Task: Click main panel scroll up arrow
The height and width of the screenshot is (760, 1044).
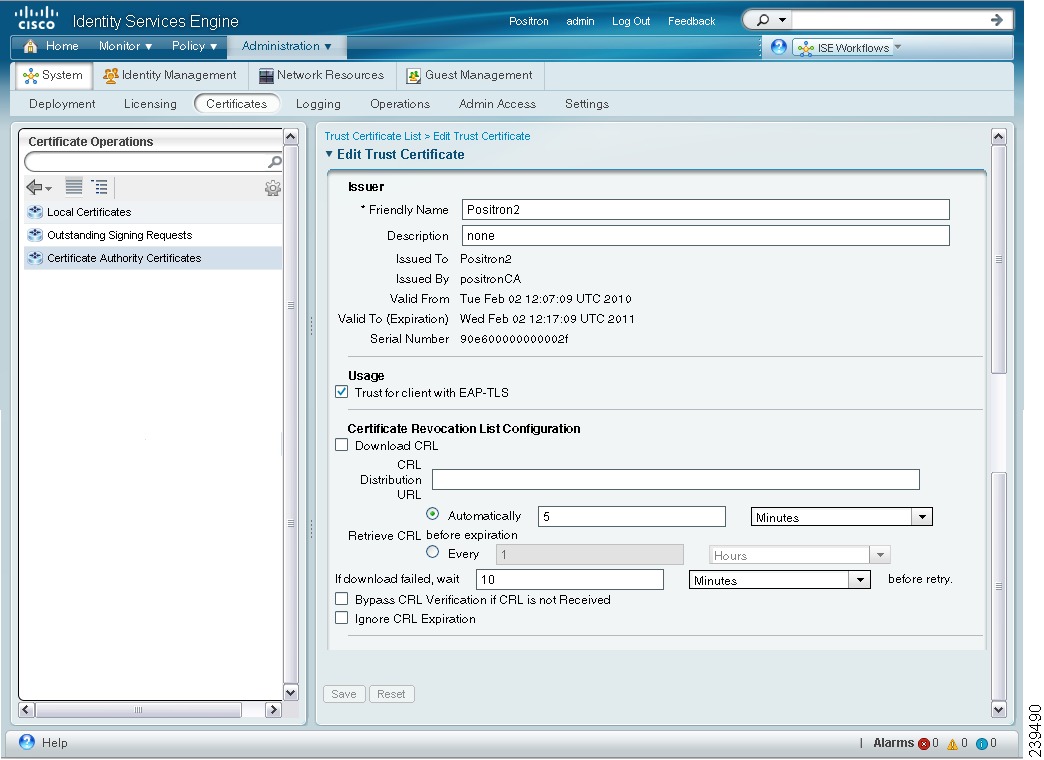Action: [998, 137]
